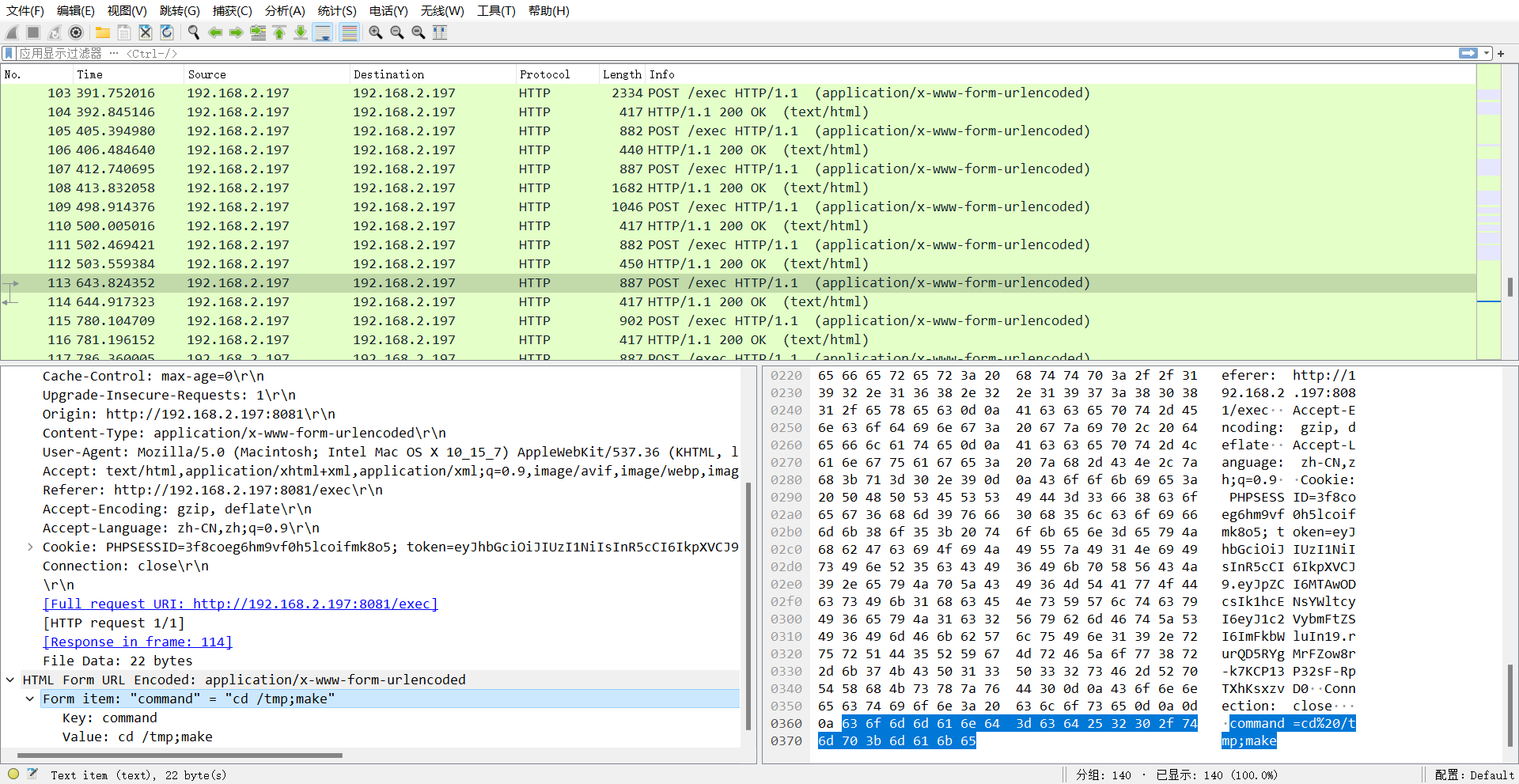Image resolution: width=1519 pixels, height=784 pixels.
Task: Toggle packet list colorization
Action: (x=349, y=32)
